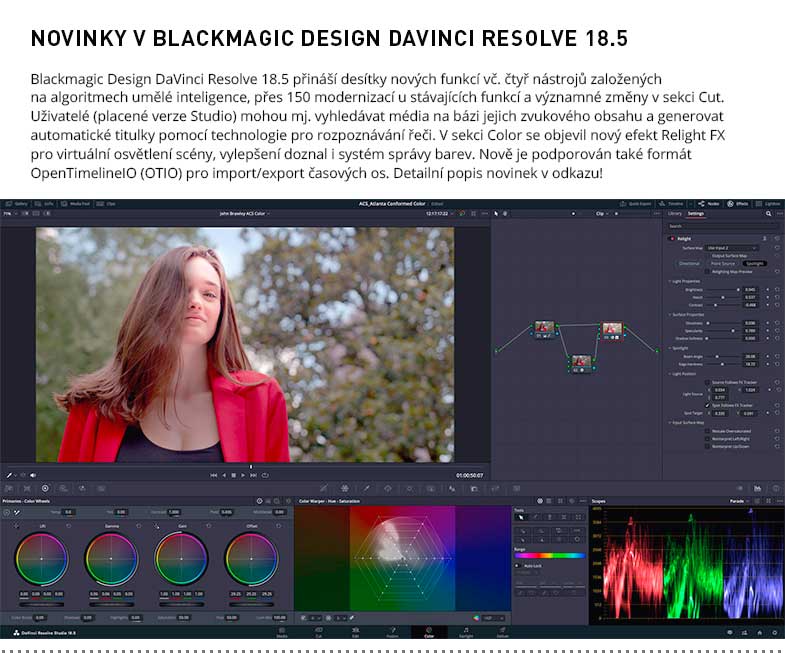
Task: Choose Directional light type
Action: [x=689, y=263]
